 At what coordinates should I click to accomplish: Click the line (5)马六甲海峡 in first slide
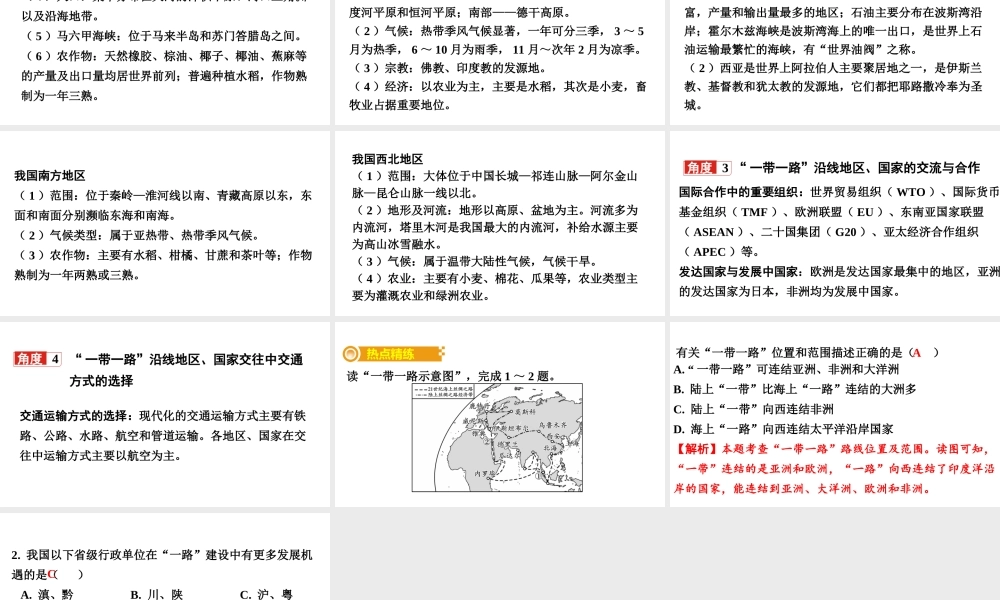point(163,36)
